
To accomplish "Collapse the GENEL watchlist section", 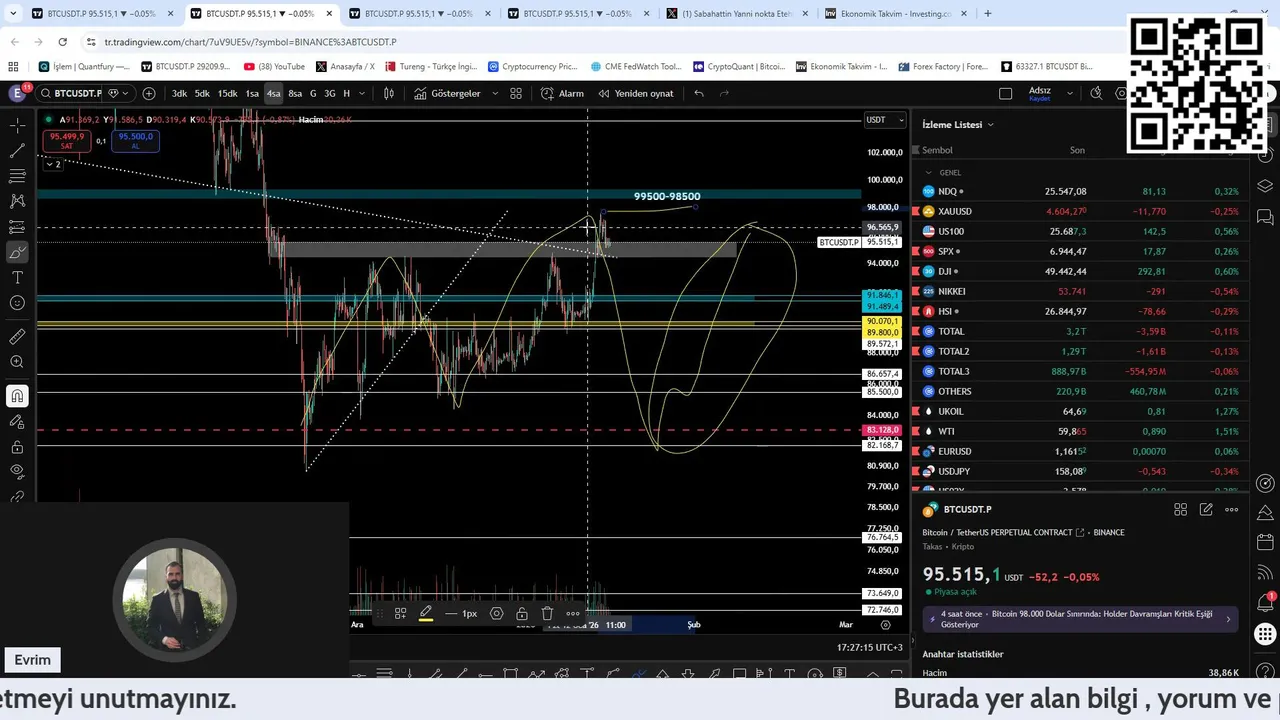I will 928,172.
